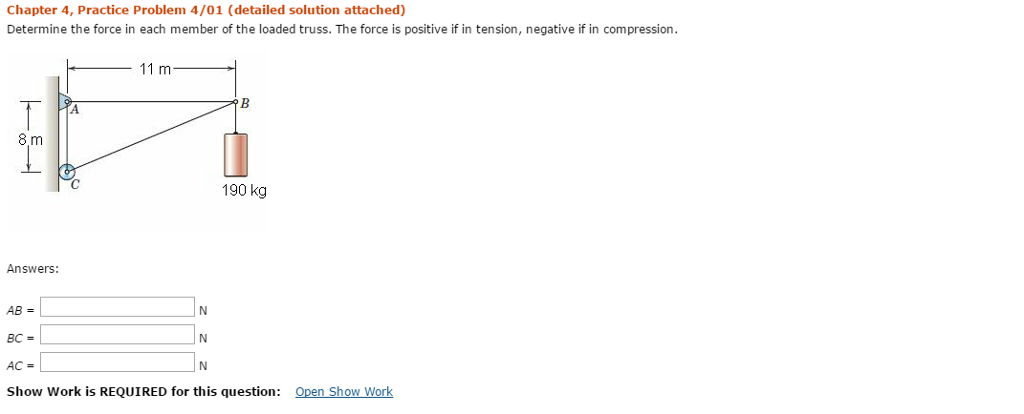Click the letter C joint label
The height and width of the screenshot is (414, 1024).
coord(75,184)
